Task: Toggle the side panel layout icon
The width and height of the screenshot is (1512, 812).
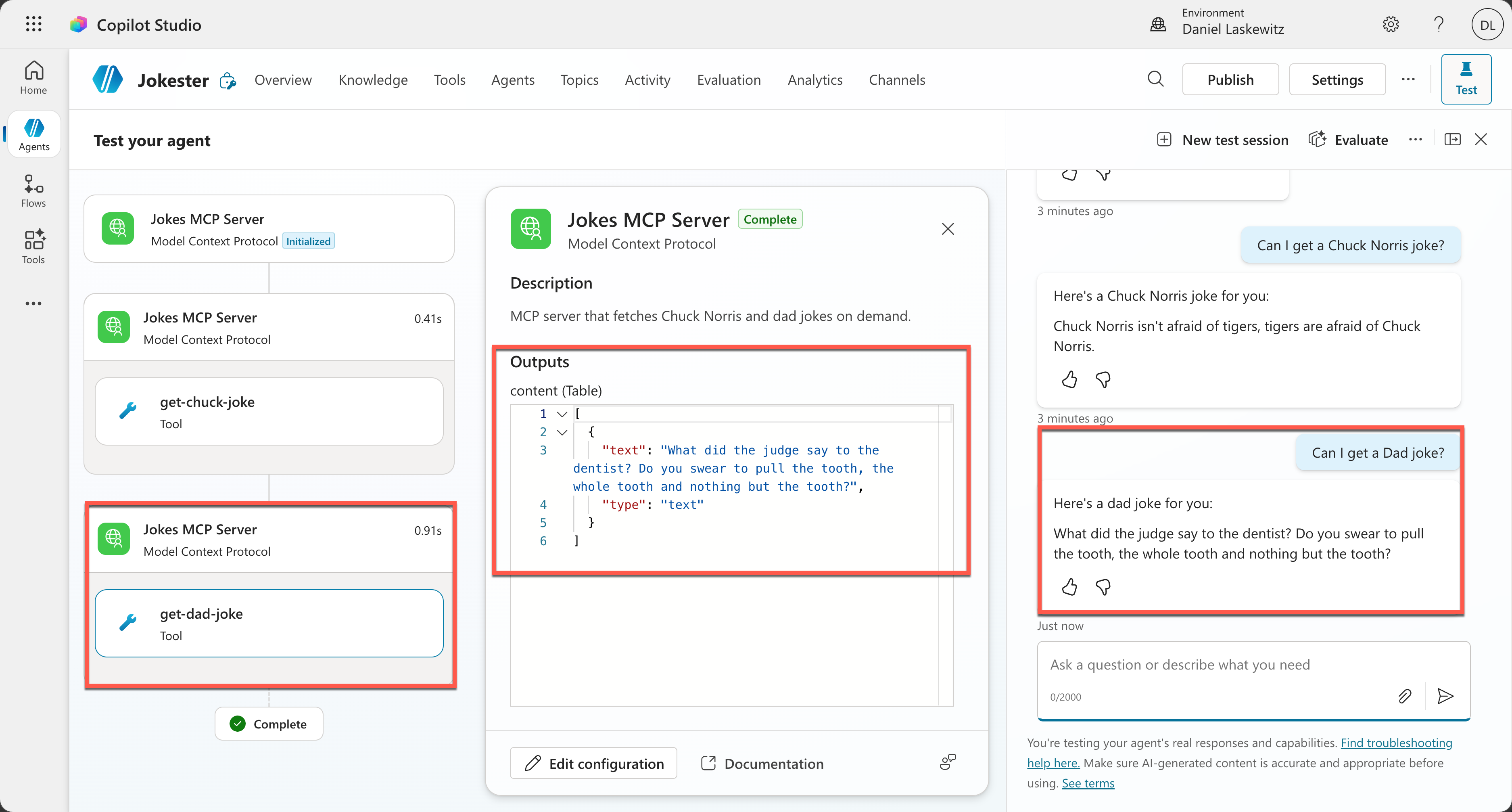Action: click(1452, 140)
